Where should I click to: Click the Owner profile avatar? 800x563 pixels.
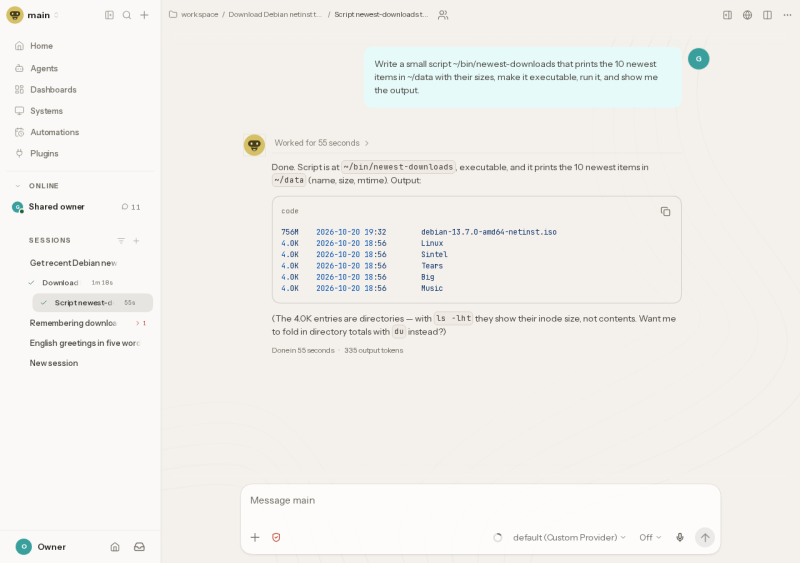tap(23, 547)
